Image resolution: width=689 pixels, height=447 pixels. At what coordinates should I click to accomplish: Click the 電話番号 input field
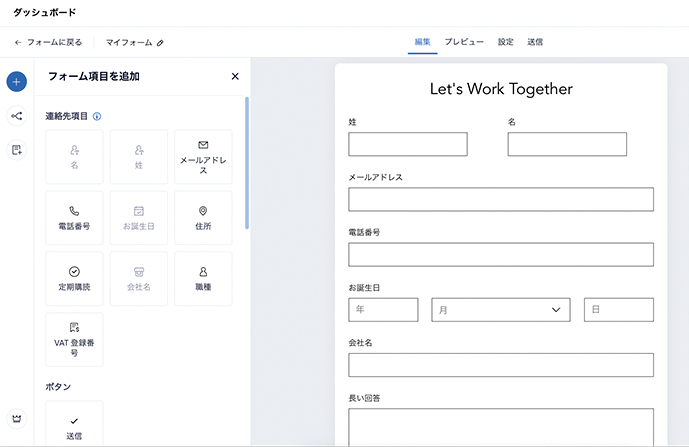click(x=501, y=254)
